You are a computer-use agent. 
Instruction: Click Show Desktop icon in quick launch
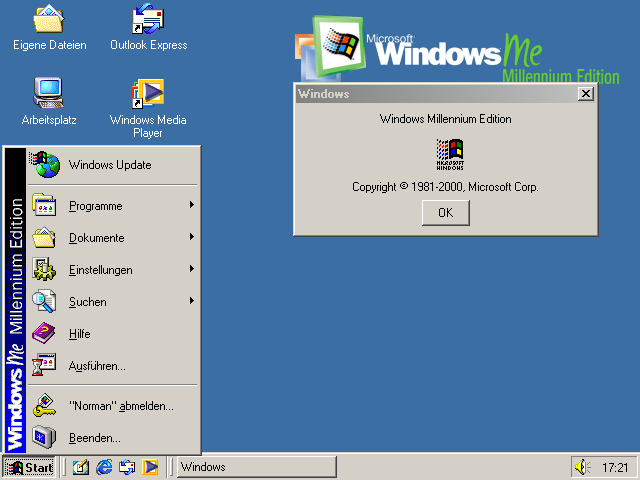coord(80,467)
